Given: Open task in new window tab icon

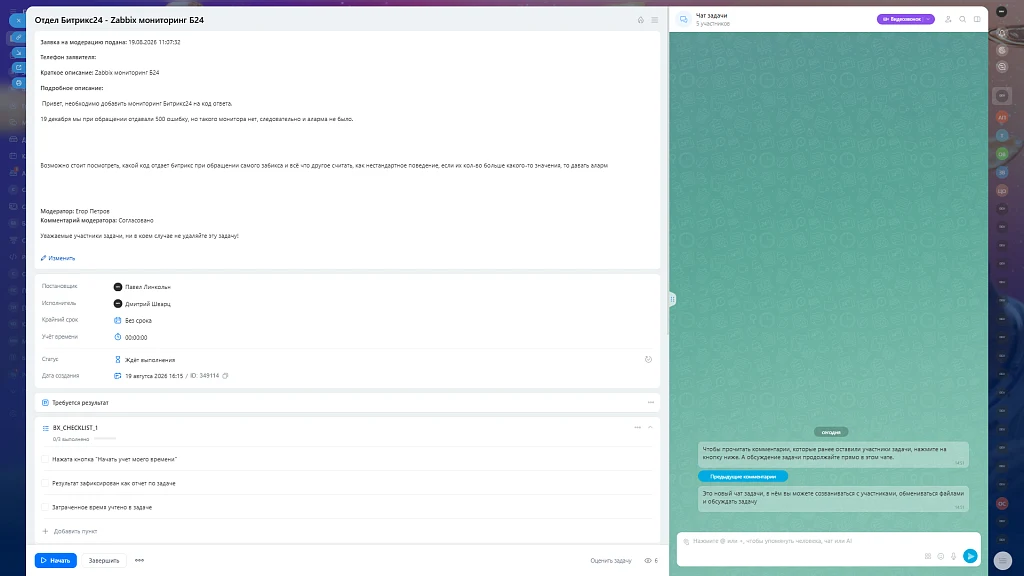Looking at the screenshot, I should 19,68.
